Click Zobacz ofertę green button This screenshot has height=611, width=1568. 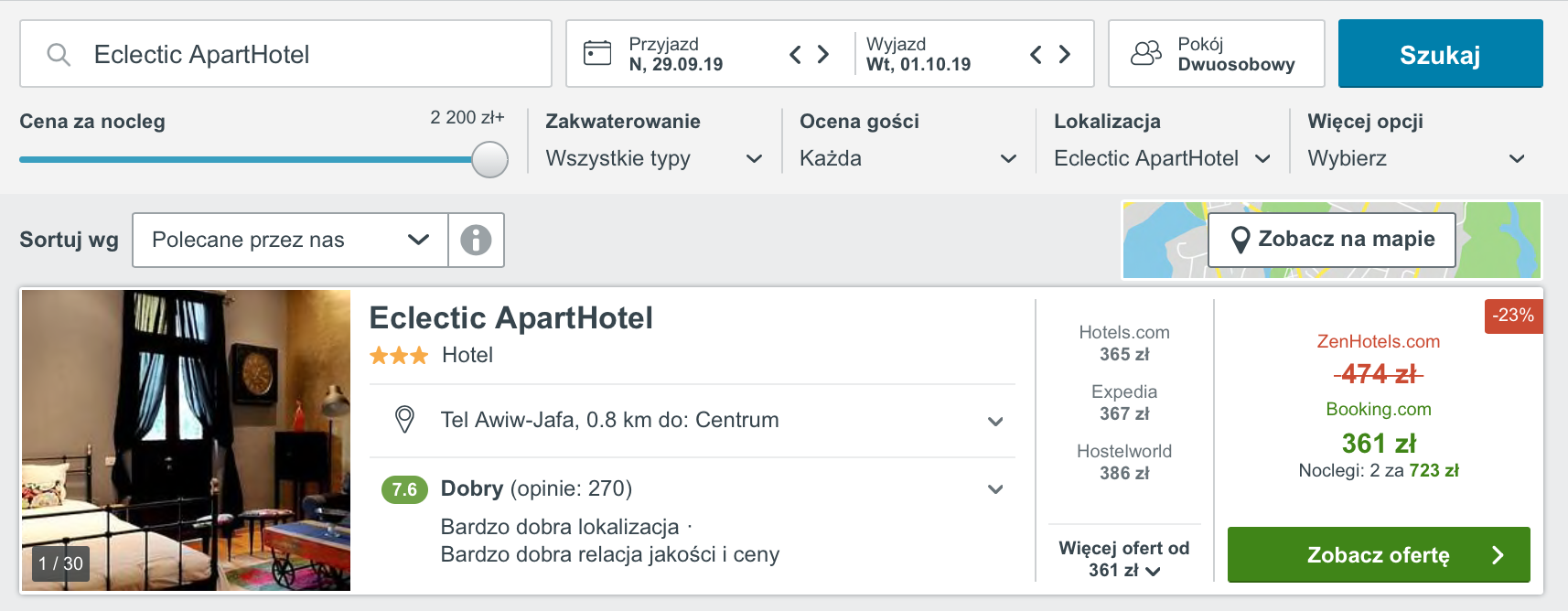point(1379,554)
